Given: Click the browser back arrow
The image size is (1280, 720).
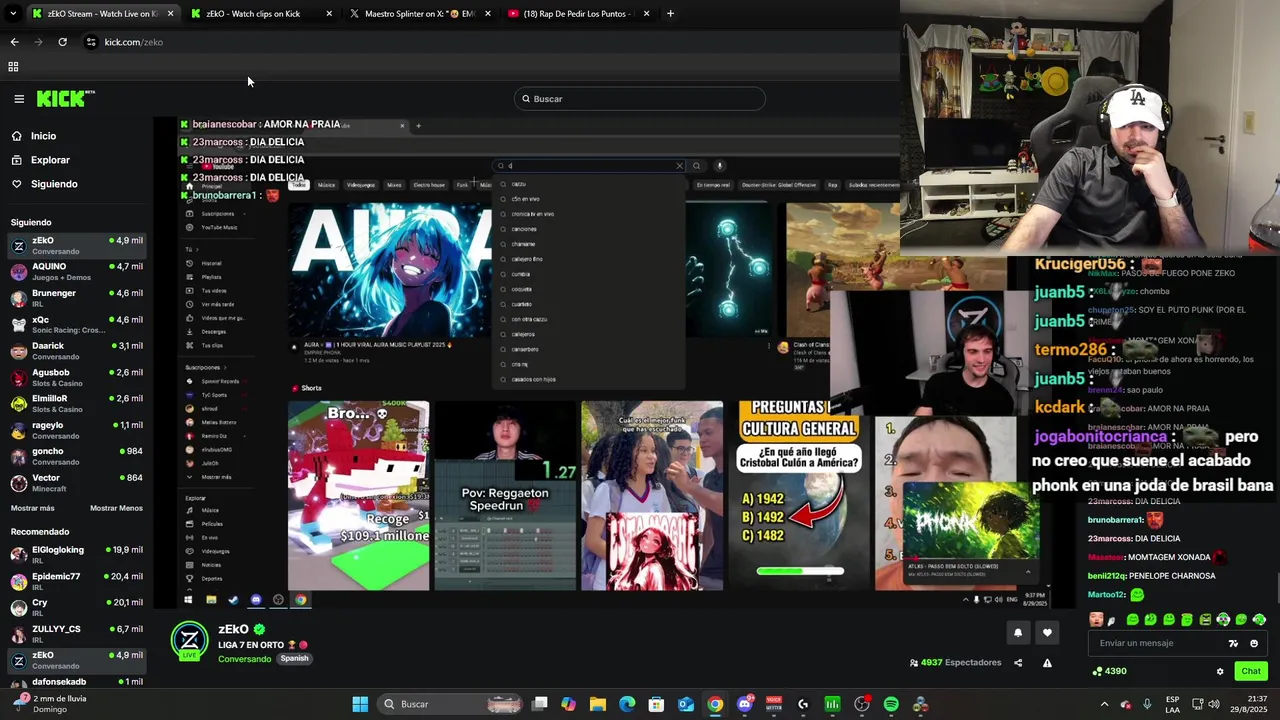Looking at the screenshot, I should click(14, 42).
